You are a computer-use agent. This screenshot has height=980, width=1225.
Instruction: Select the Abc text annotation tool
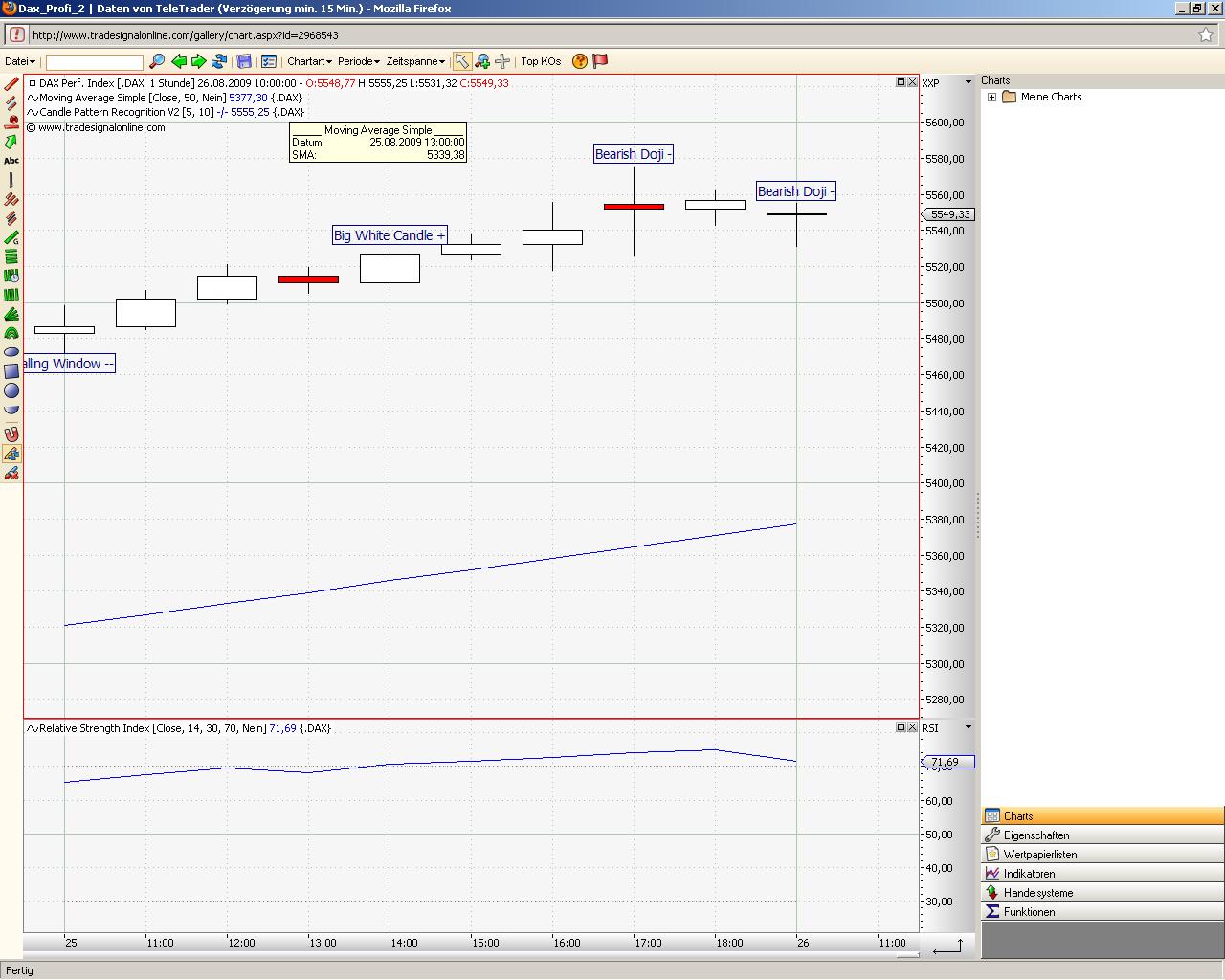11,161
